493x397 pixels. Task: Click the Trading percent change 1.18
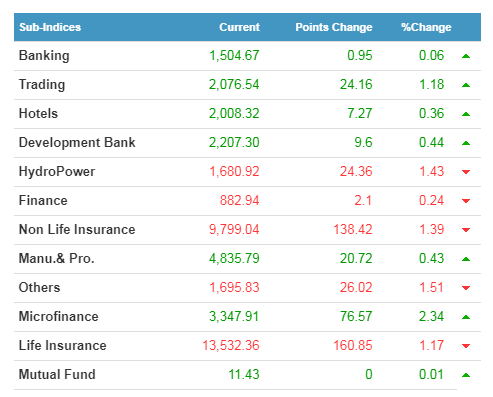[431, 84]
